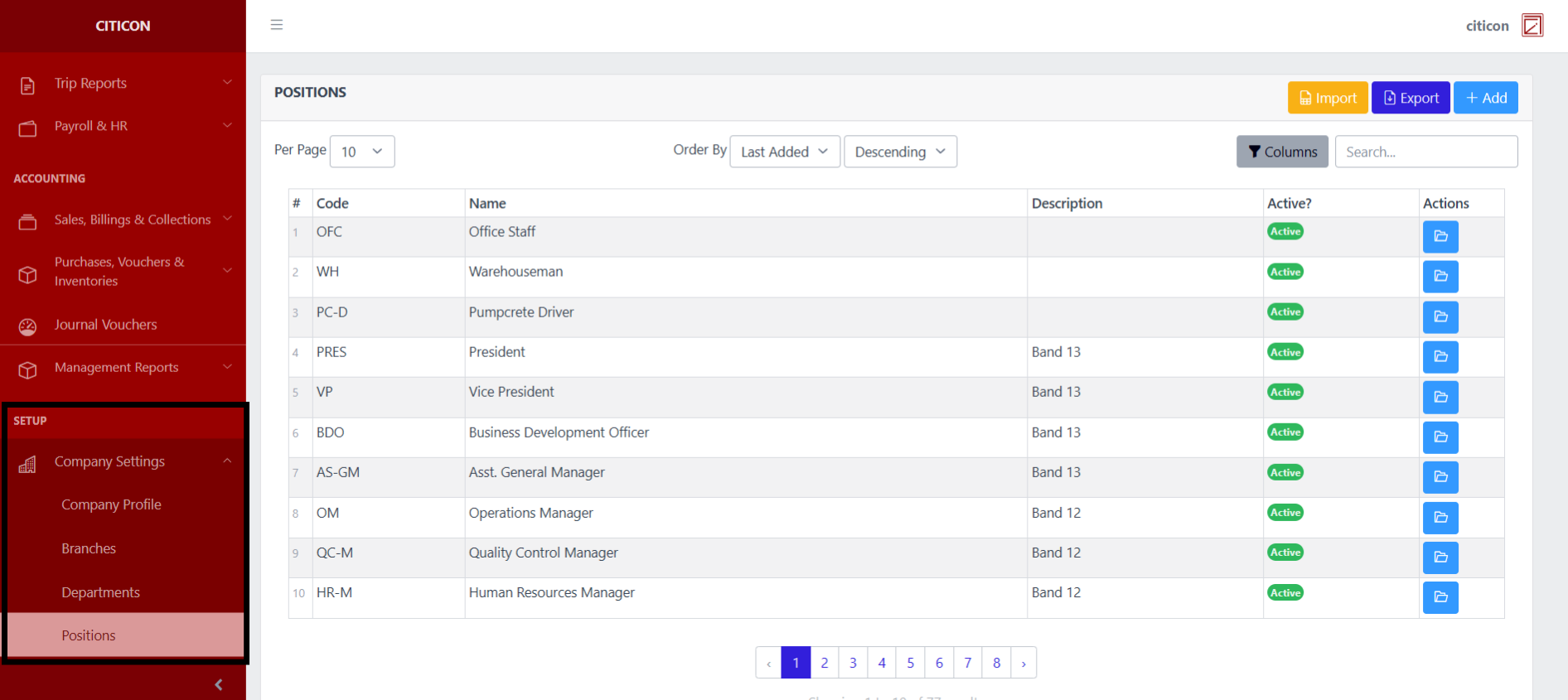Toggle the hamburger sidebar menu
The width and height of the screenshot is (1568, 700).
point(277,25)
